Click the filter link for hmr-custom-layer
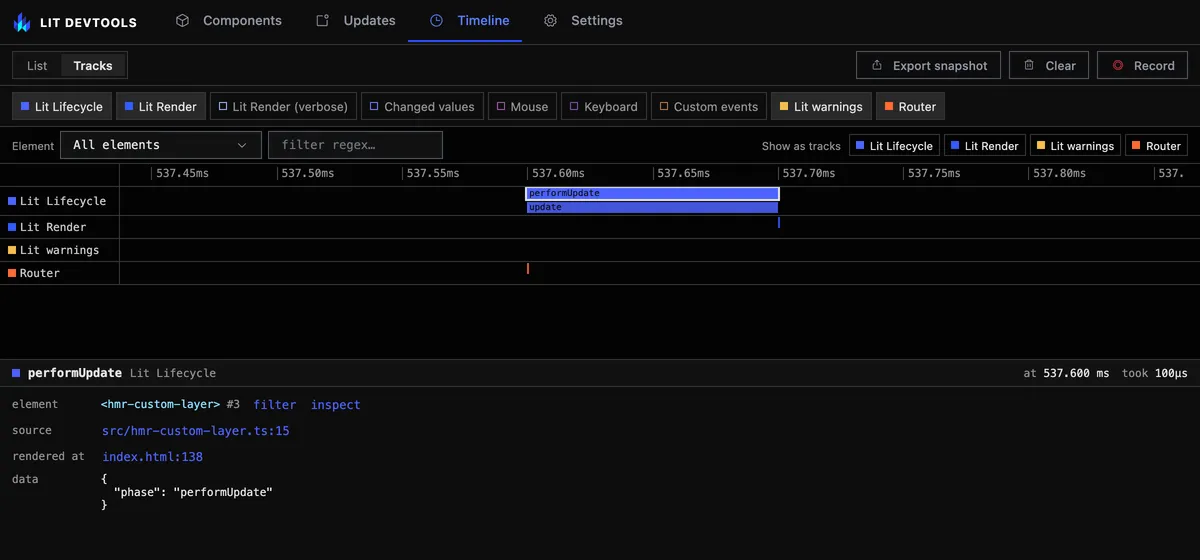The height and width of the screenshot is (560, 1200). [275, 405]
